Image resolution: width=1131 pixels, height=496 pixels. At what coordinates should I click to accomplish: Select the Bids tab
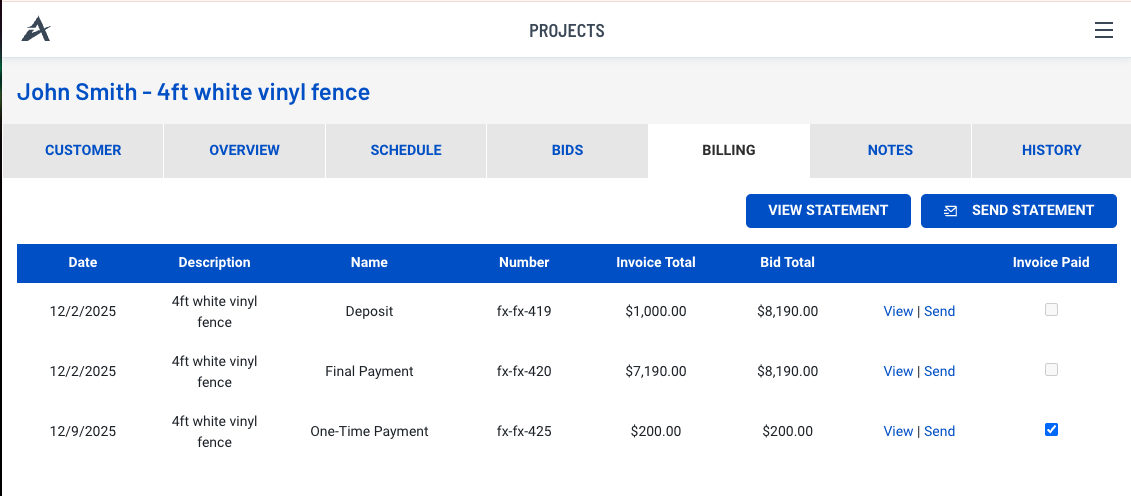coord(567,151)
